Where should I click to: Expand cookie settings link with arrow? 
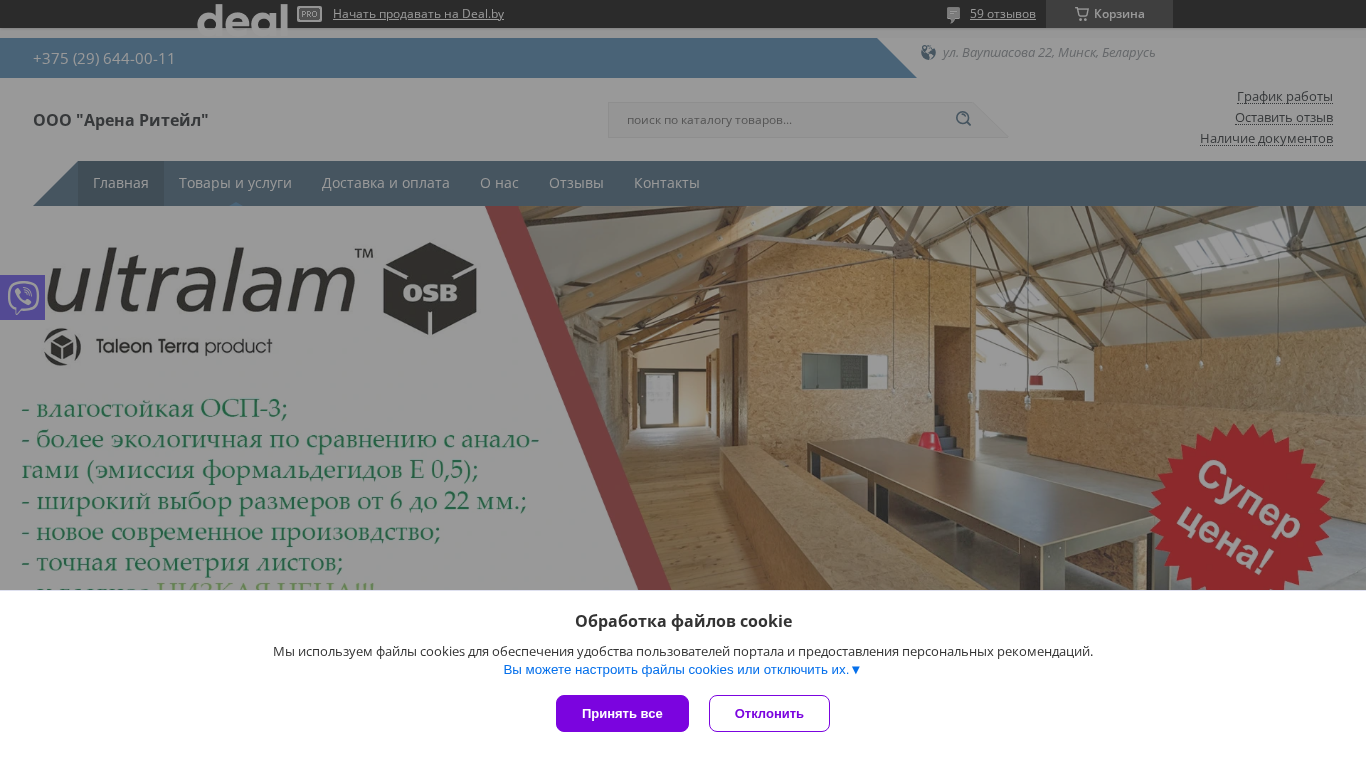coord(682,670)
